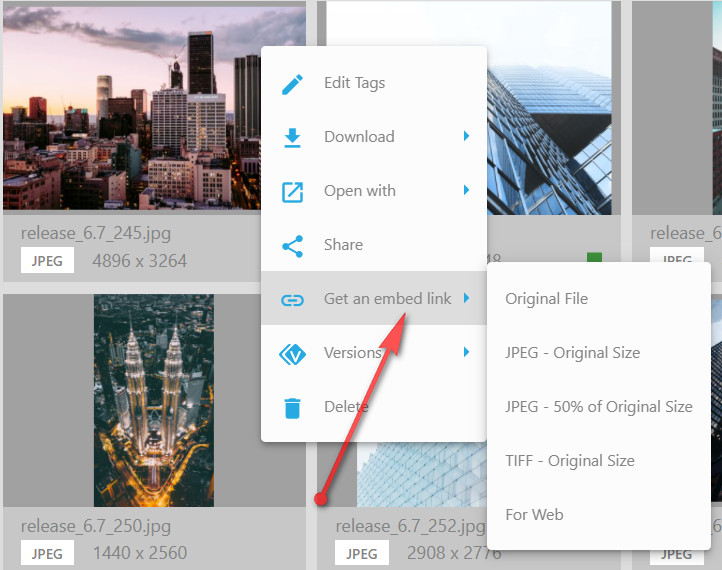Click the green color label square
This screenshot has width=722, height=570.
[594, 259]
